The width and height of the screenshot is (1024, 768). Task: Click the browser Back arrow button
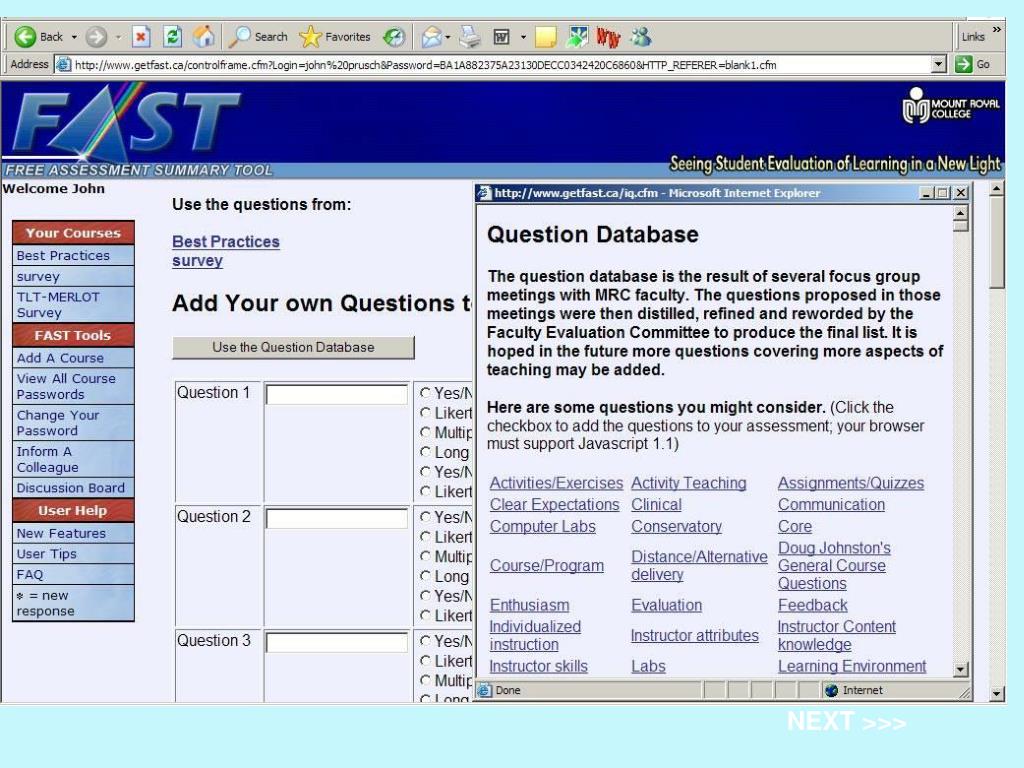click(x=25, y=37)
